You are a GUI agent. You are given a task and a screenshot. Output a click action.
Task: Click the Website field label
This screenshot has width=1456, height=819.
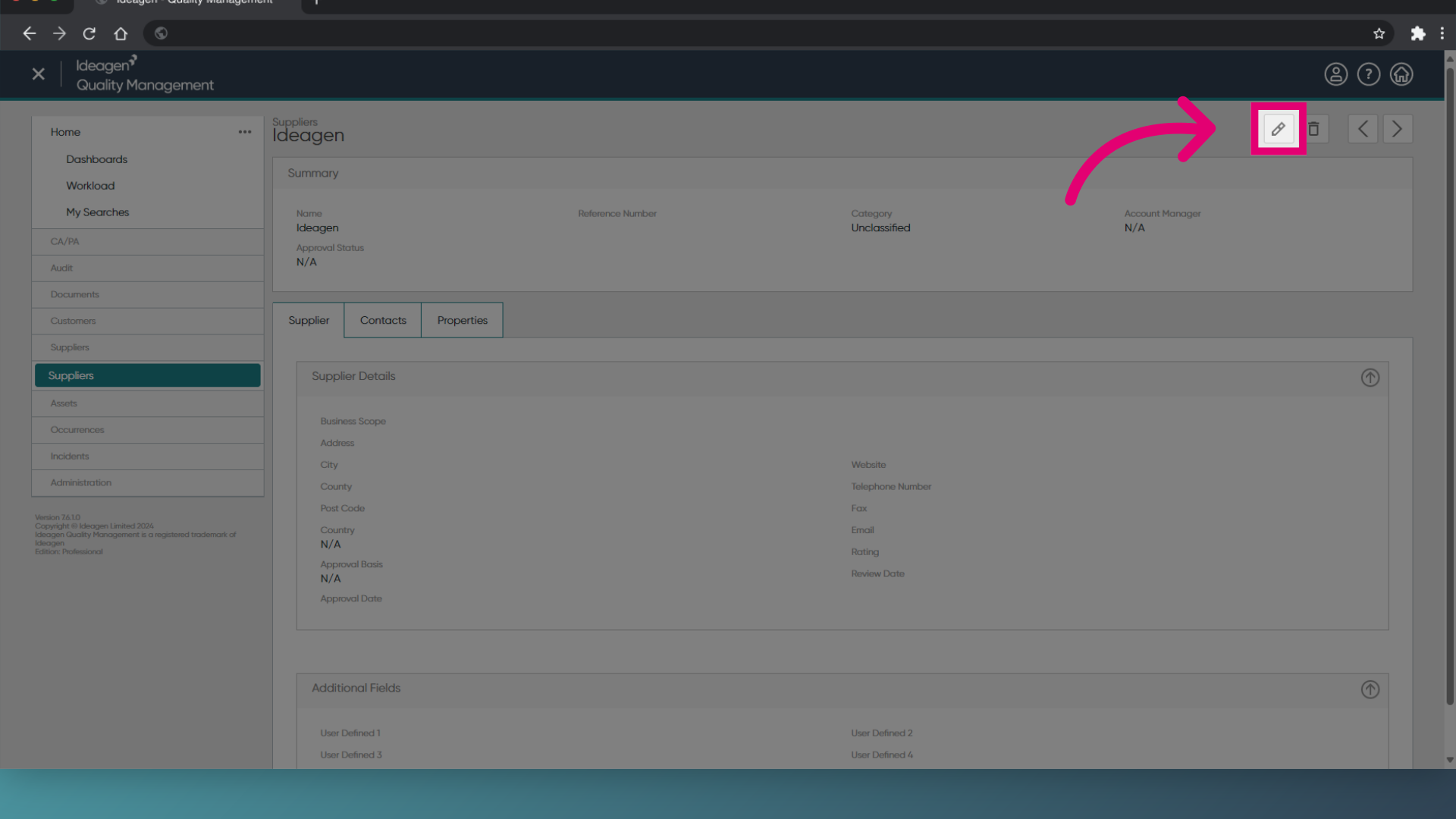[868, 465]
